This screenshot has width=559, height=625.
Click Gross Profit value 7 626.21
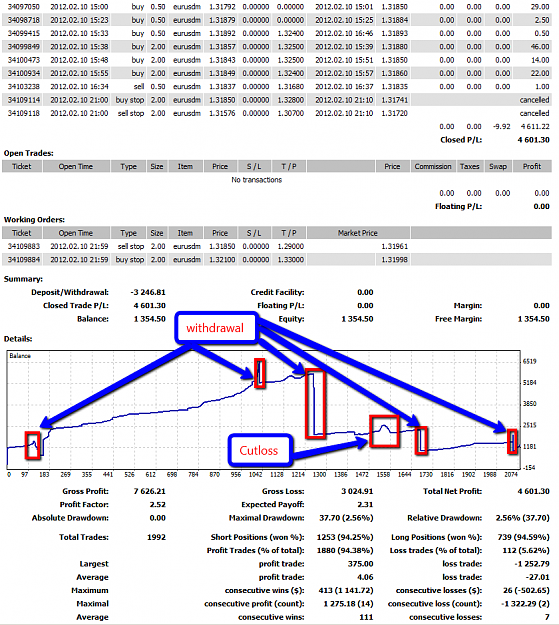pyautogui.click(x=150, y=491)
